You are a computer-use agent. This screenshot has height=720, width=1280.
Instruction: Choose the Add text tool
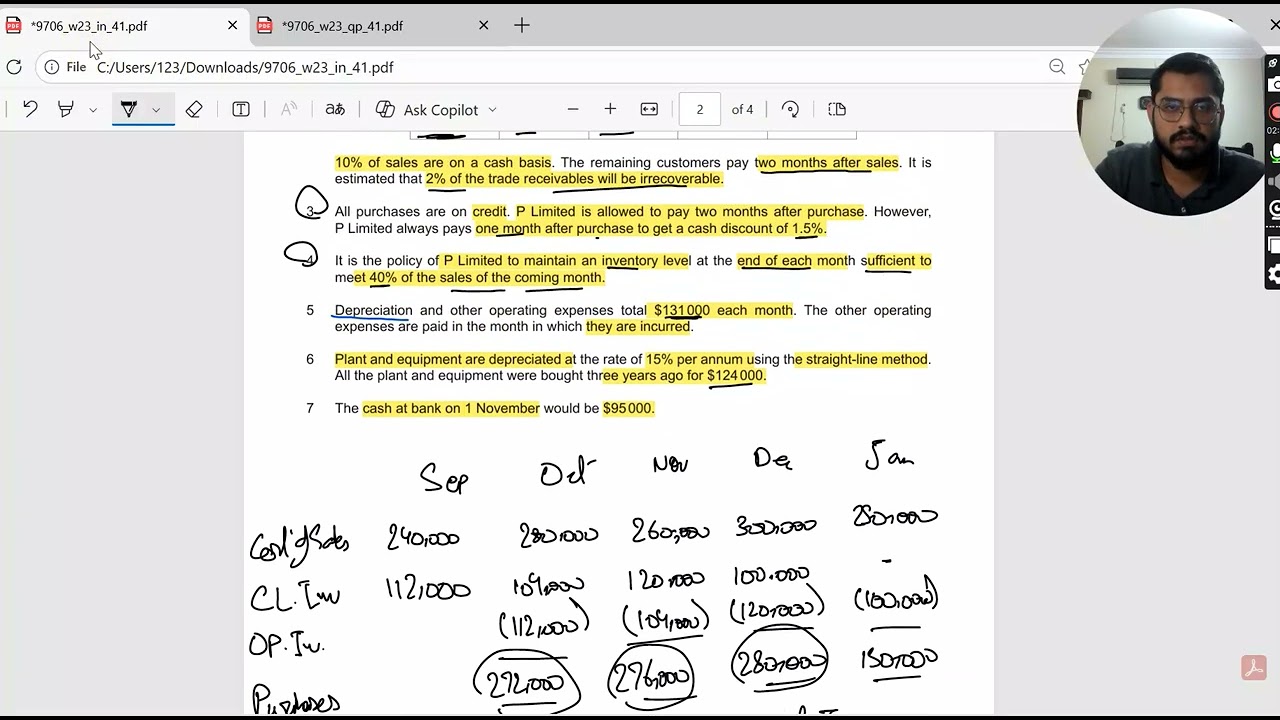[241, 109]
